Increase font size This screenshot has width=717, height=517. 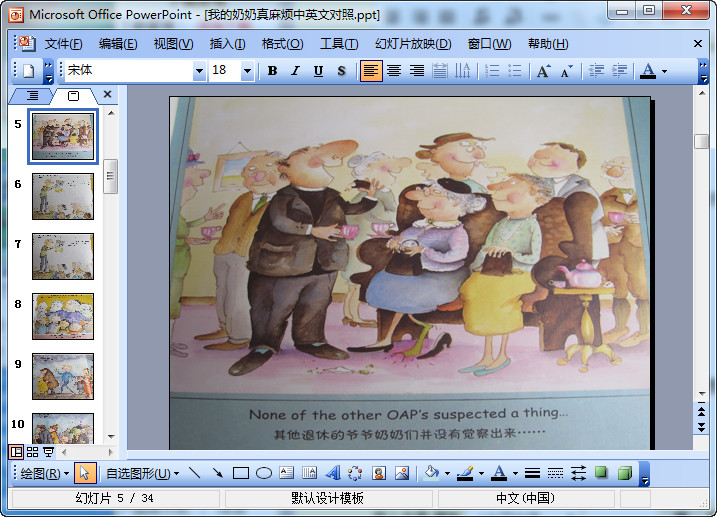(x=543, y=71)
